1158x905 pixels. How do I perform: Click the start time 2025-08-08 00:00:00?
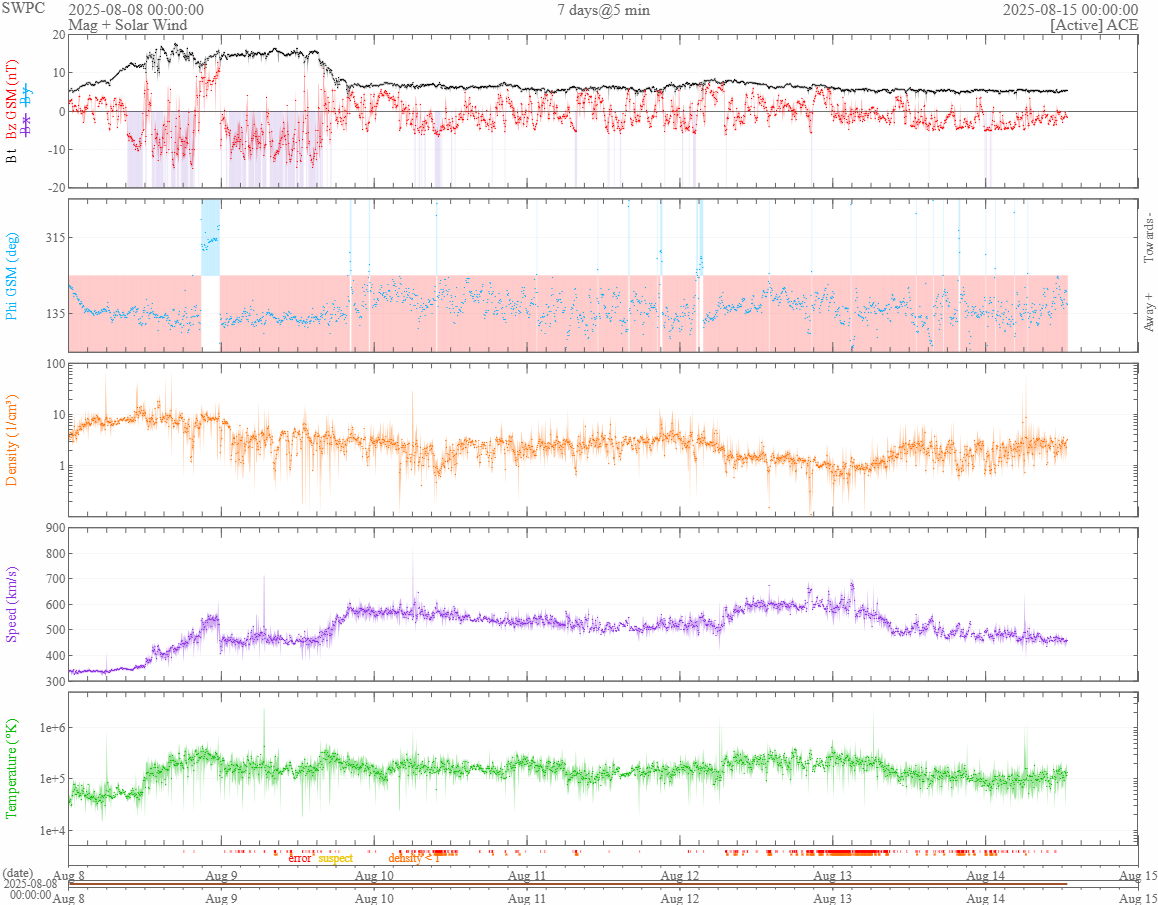pos(136,10)
